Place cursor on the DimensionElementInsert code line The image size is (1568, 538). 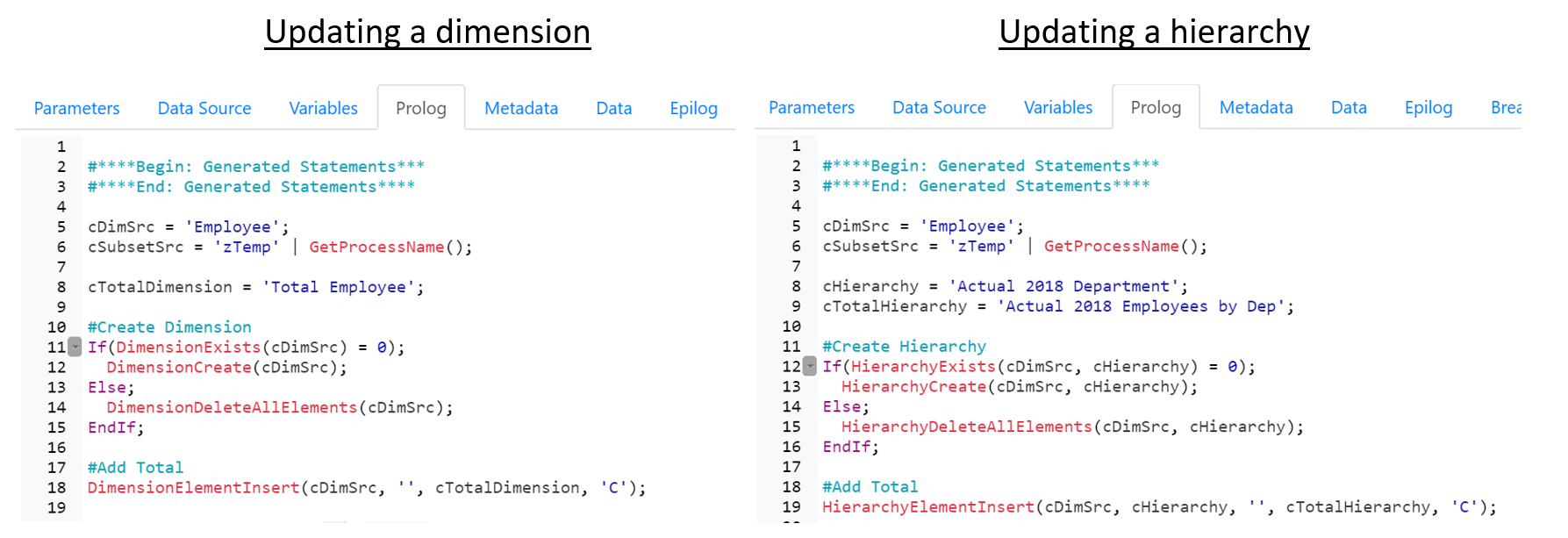click(367, 488)
